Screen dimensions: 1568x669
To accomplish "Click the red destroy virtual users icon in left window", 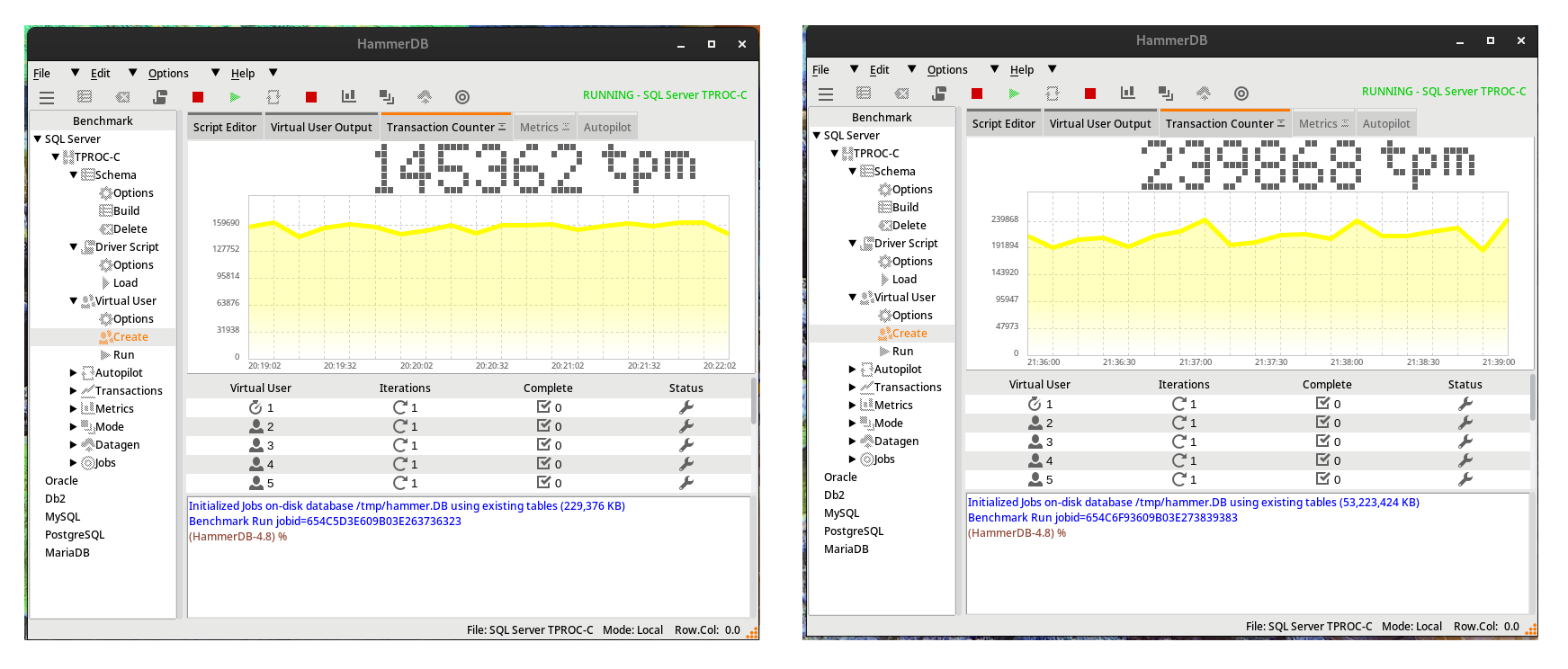I will click(x=198, y=97).
